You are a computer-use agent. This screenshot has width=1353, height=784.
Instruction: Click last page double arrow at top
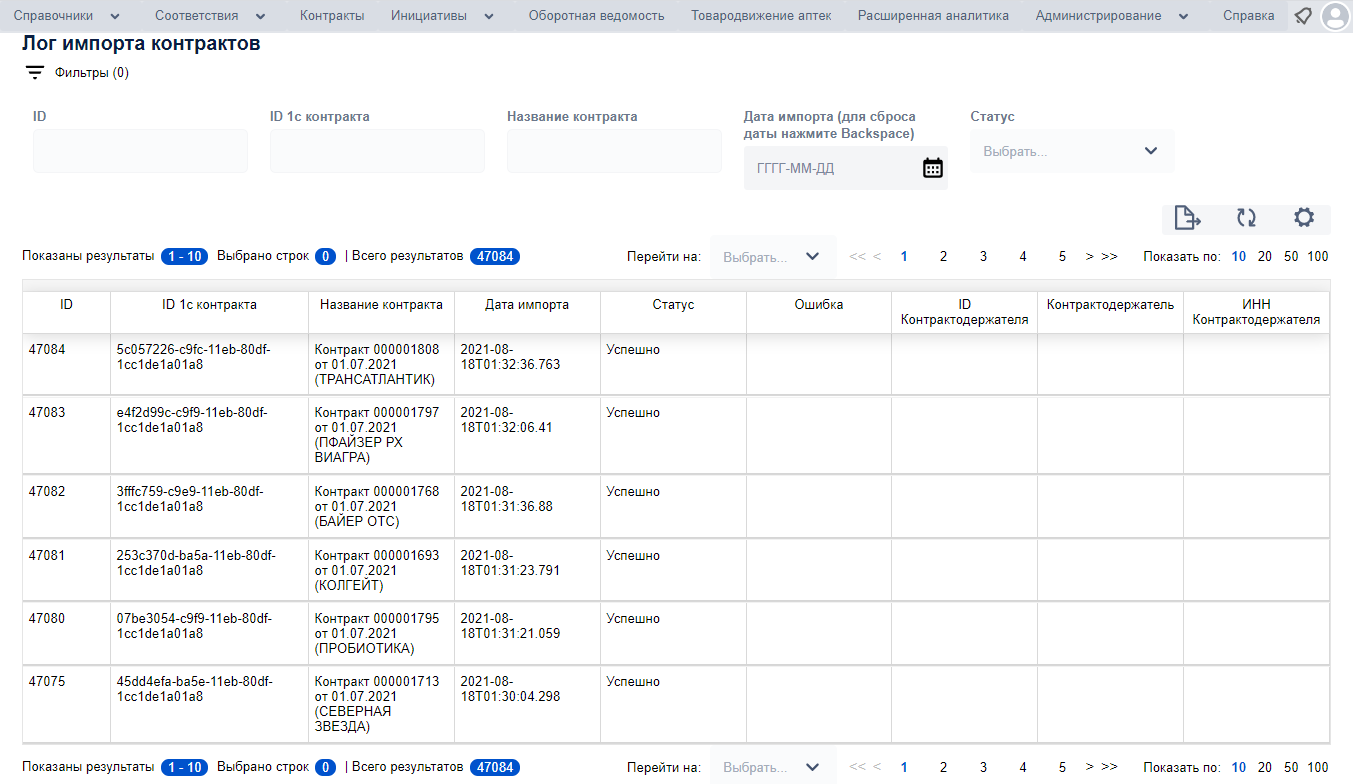tap(1109, 257)
